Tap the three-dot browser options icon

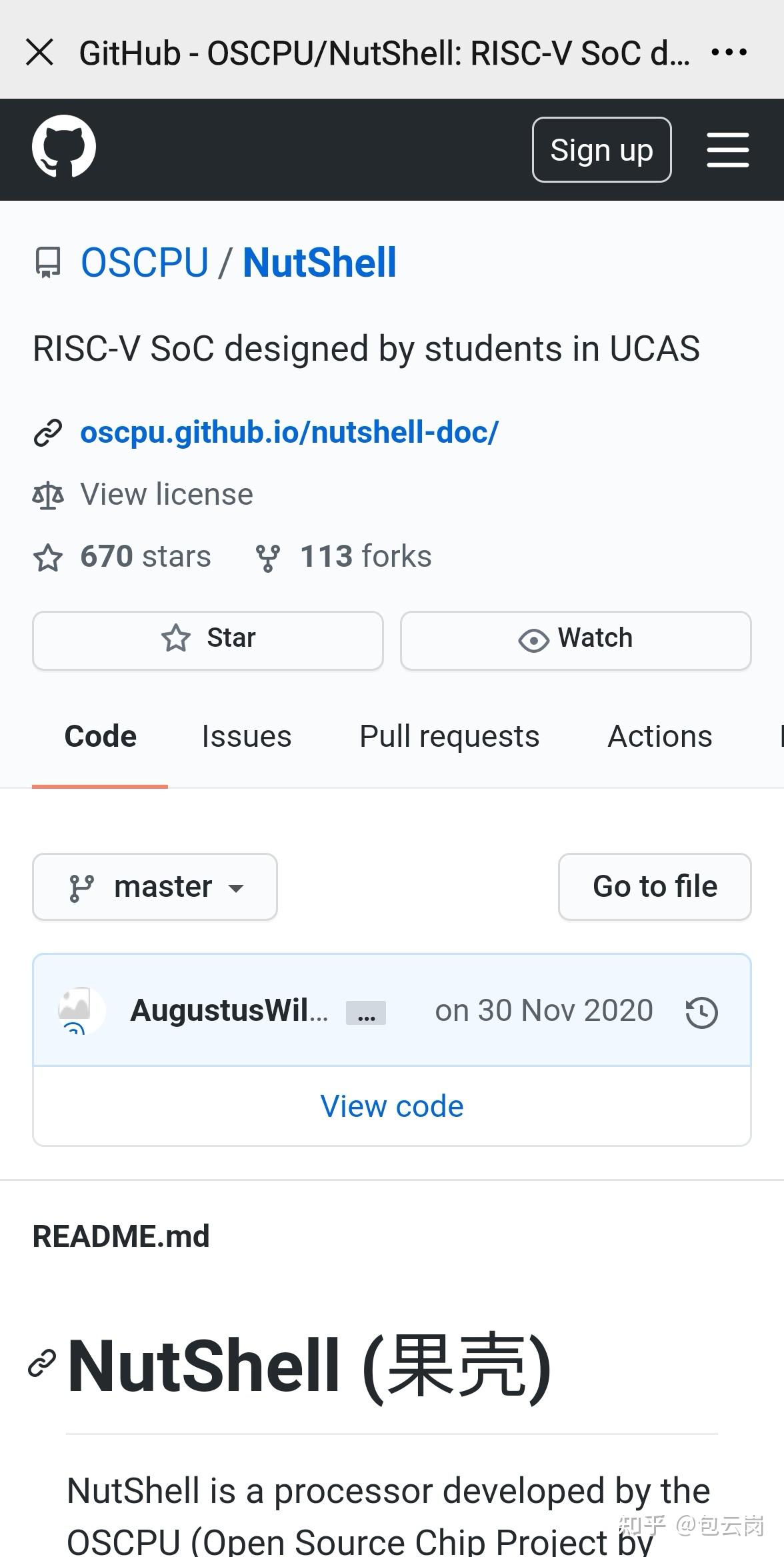(x=729, y=52)
